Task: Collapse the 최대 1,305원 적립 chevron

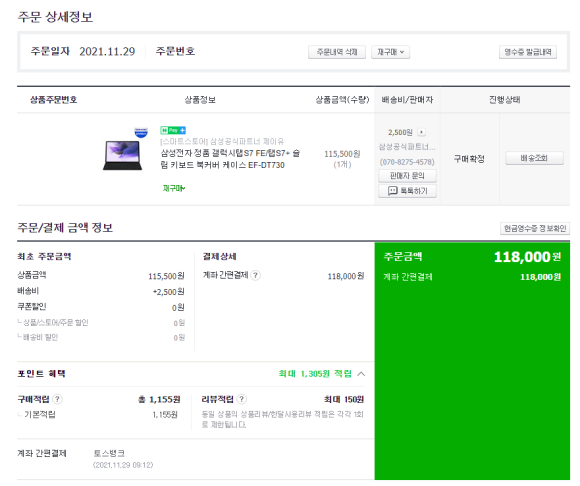Action: point(361,374)
